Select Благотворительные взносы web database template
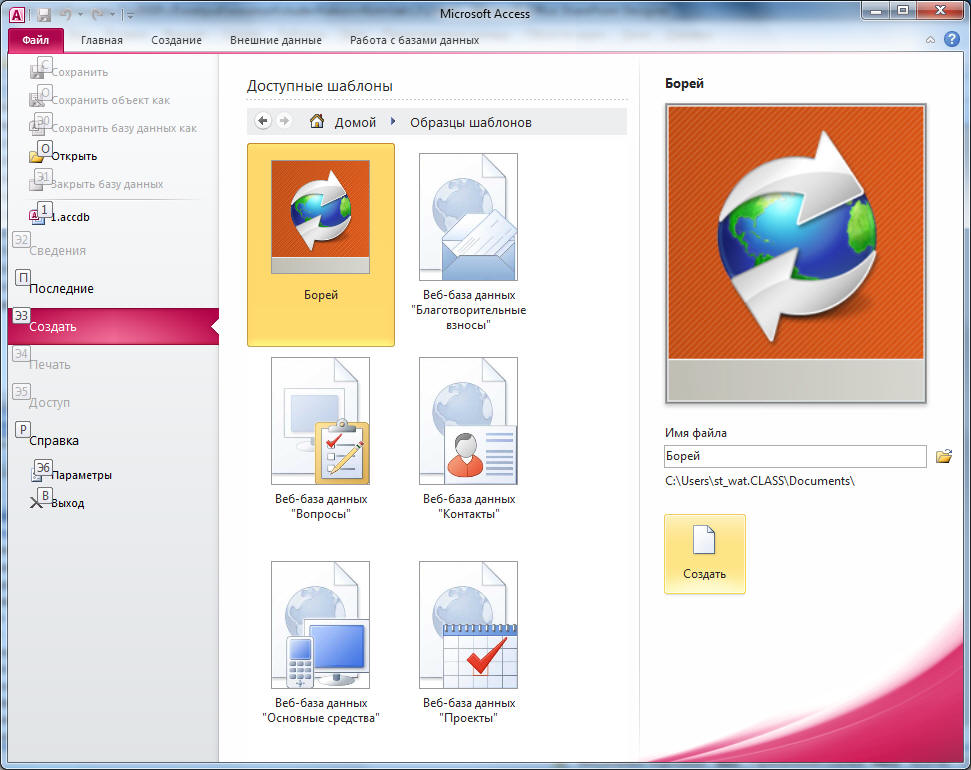 [x=469, y=244]
